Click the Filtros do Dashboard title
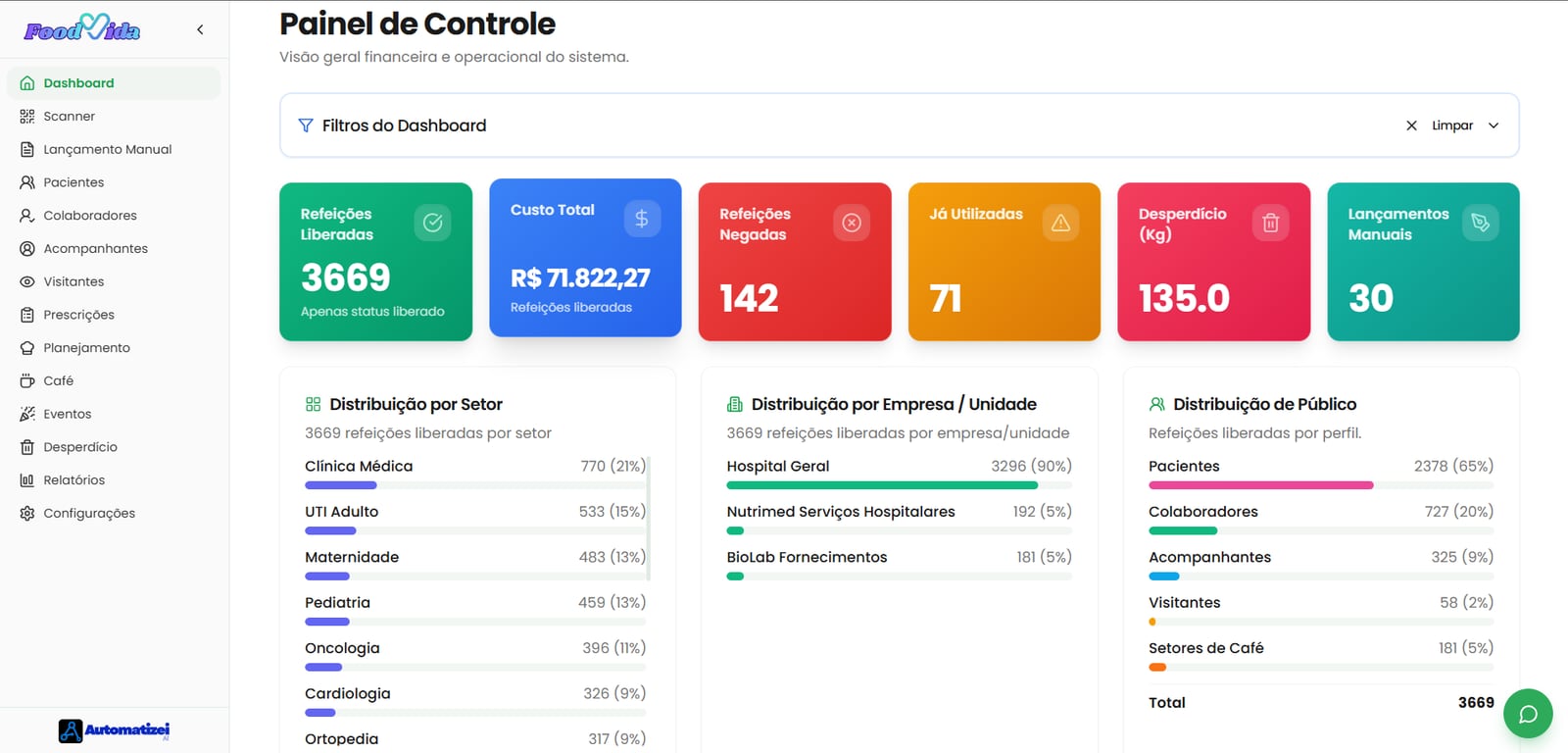 coord(405,125)
